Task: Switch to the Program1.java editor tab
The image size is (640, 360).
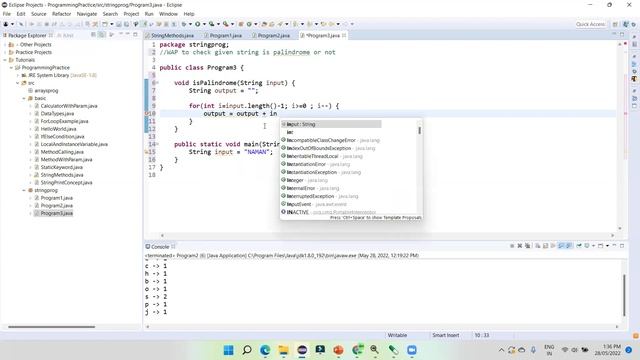Action: 226,36
